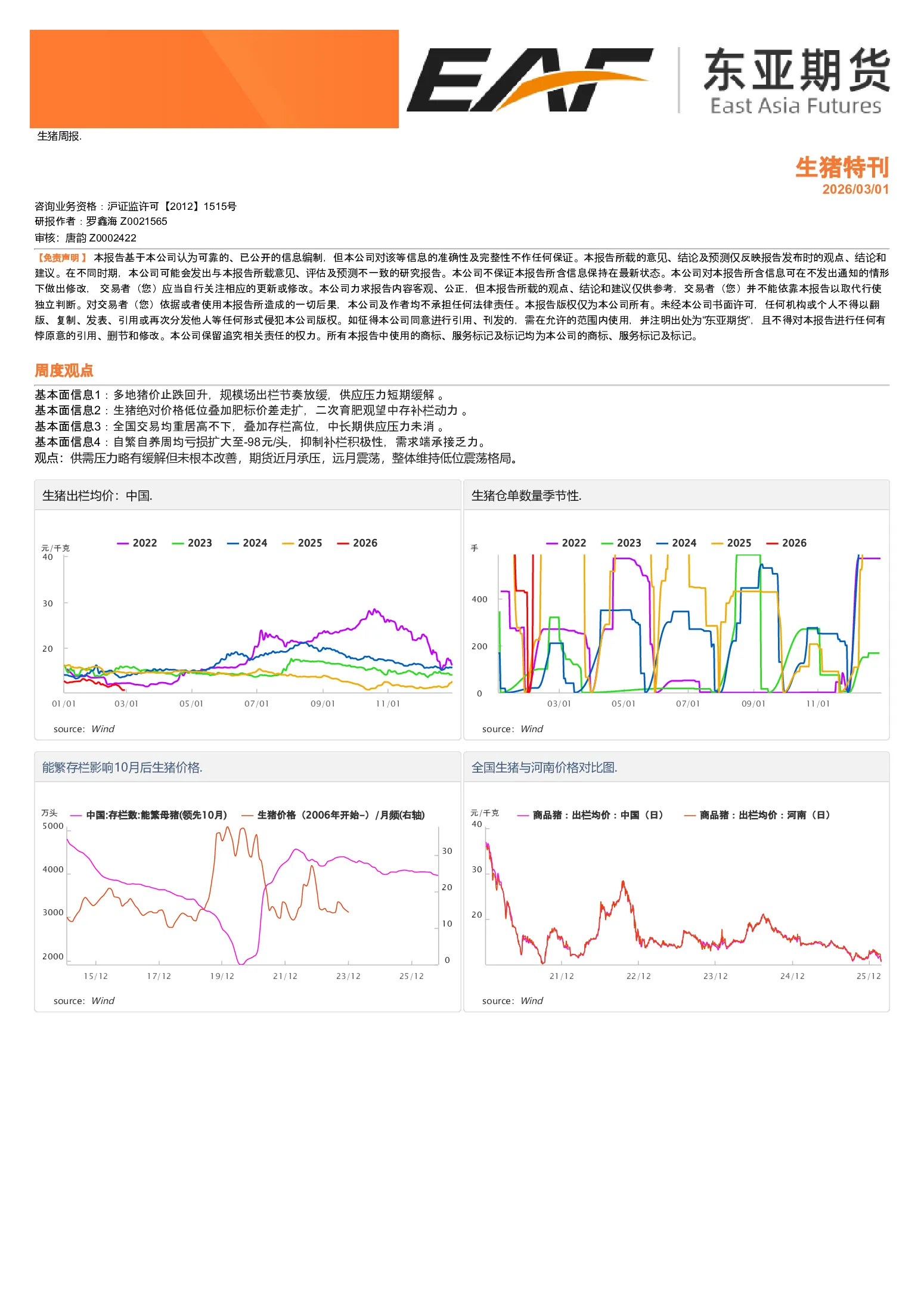Click the 5000 y-axis value
Screen dimensions: 924x1295
(53, 826)
